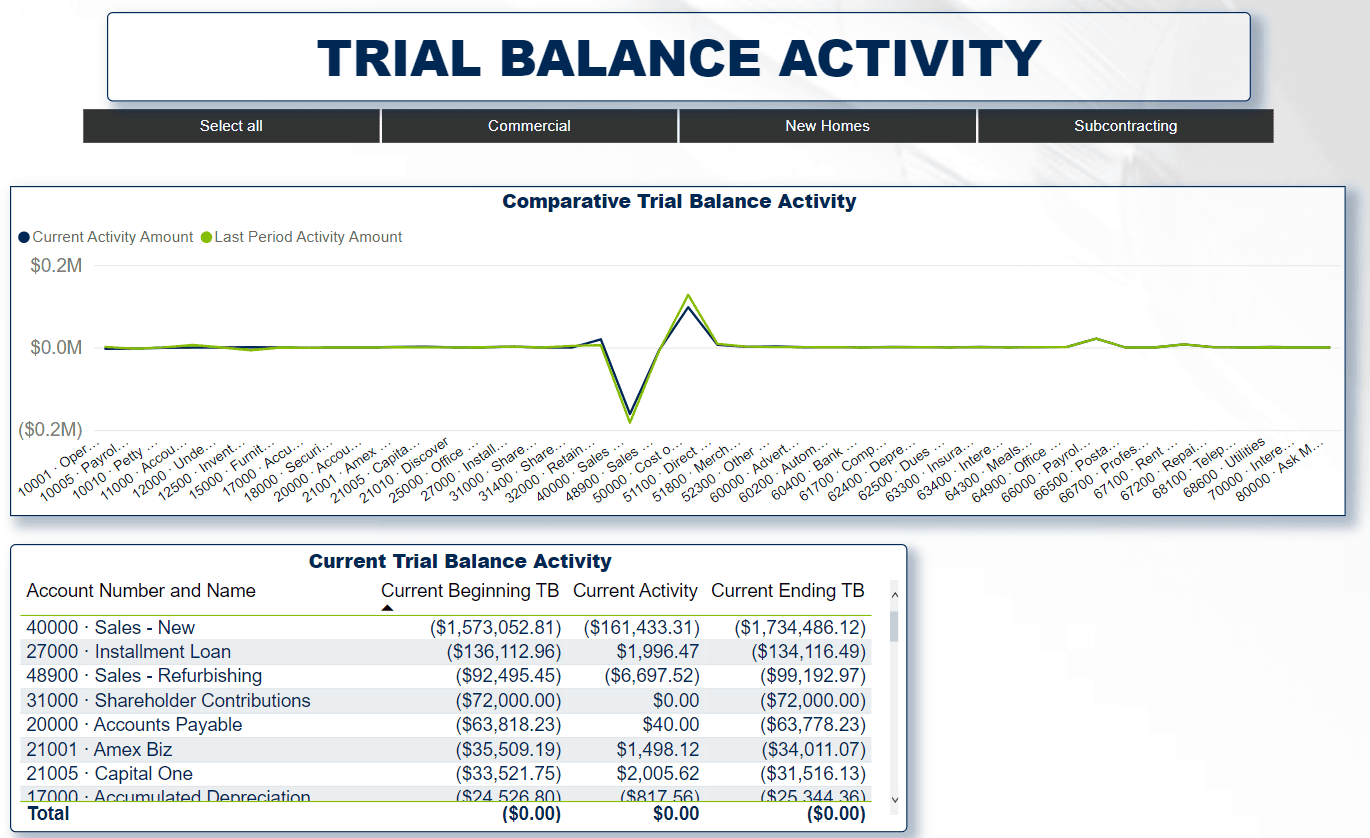
Task: Click the ($72,000.00) beginning balance value
Action: point(508,701)
